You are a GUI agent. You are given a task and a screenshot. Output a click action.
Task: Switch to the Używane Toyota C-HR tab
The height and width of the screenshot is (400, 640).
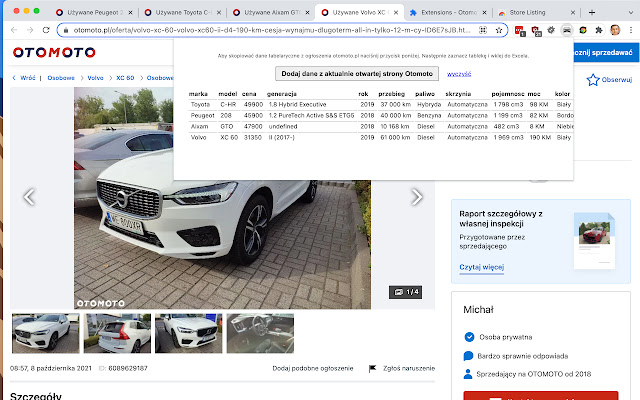[x=183, y=12]
